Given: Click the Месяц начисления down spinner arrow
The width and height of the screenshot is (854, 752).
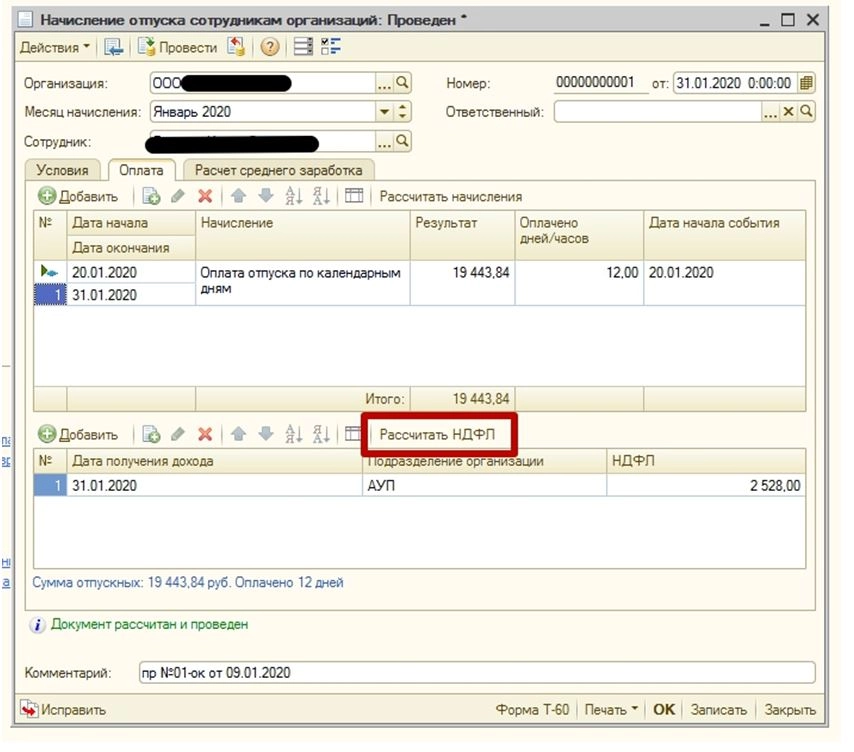Looking at the screenshot, I should 402,117.
